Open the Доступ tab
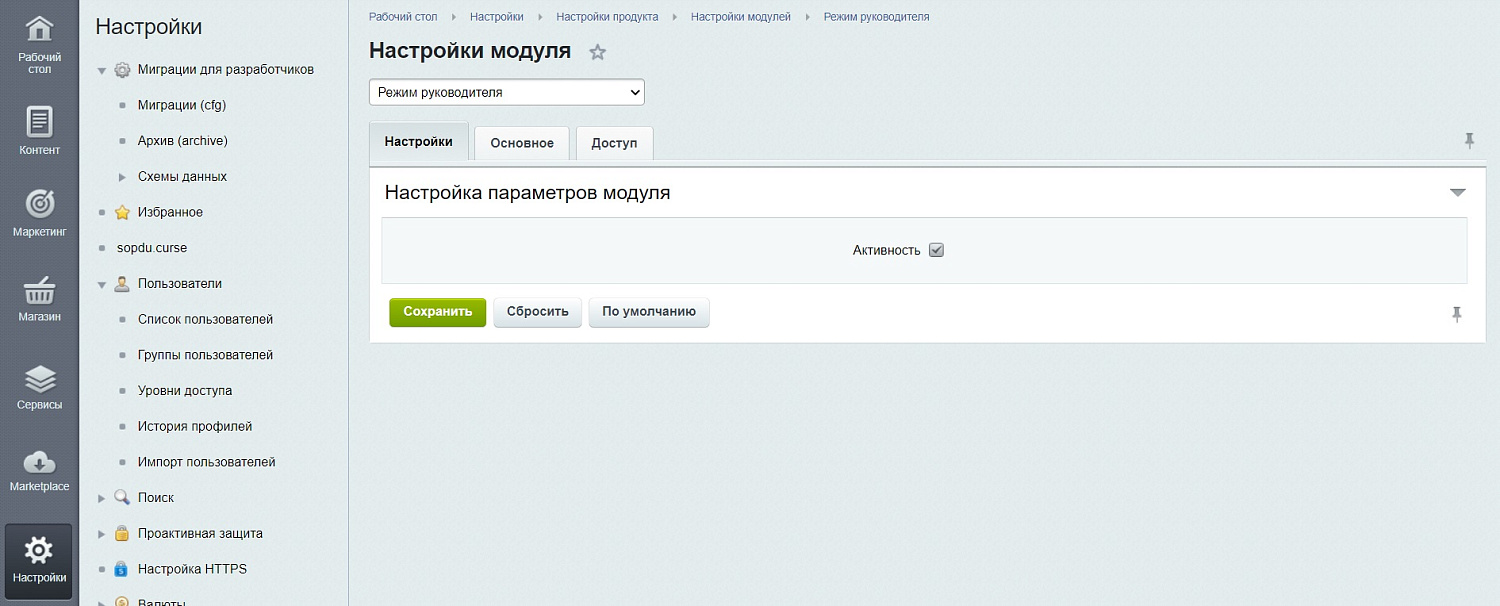 coord(614,143)
